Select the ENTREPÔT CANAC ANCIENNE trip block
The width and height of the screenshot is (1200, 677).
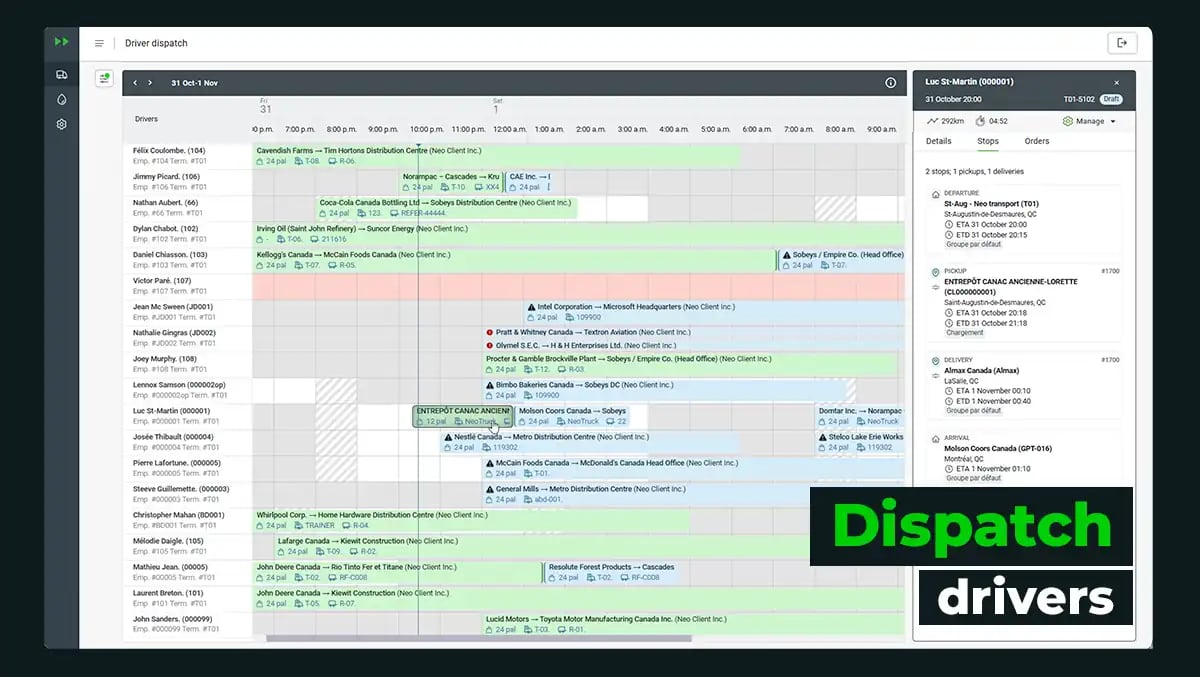(463, 416)
